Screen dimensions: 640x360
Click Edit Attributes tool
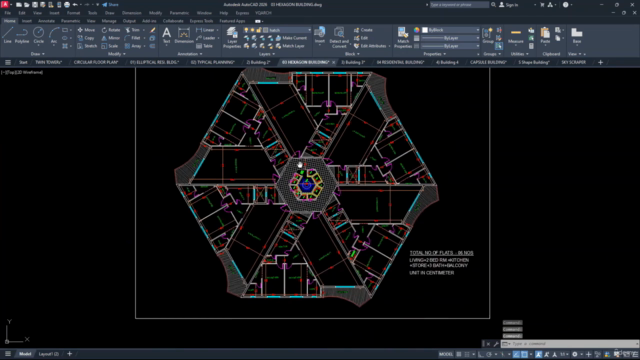[x=370, y=46]
